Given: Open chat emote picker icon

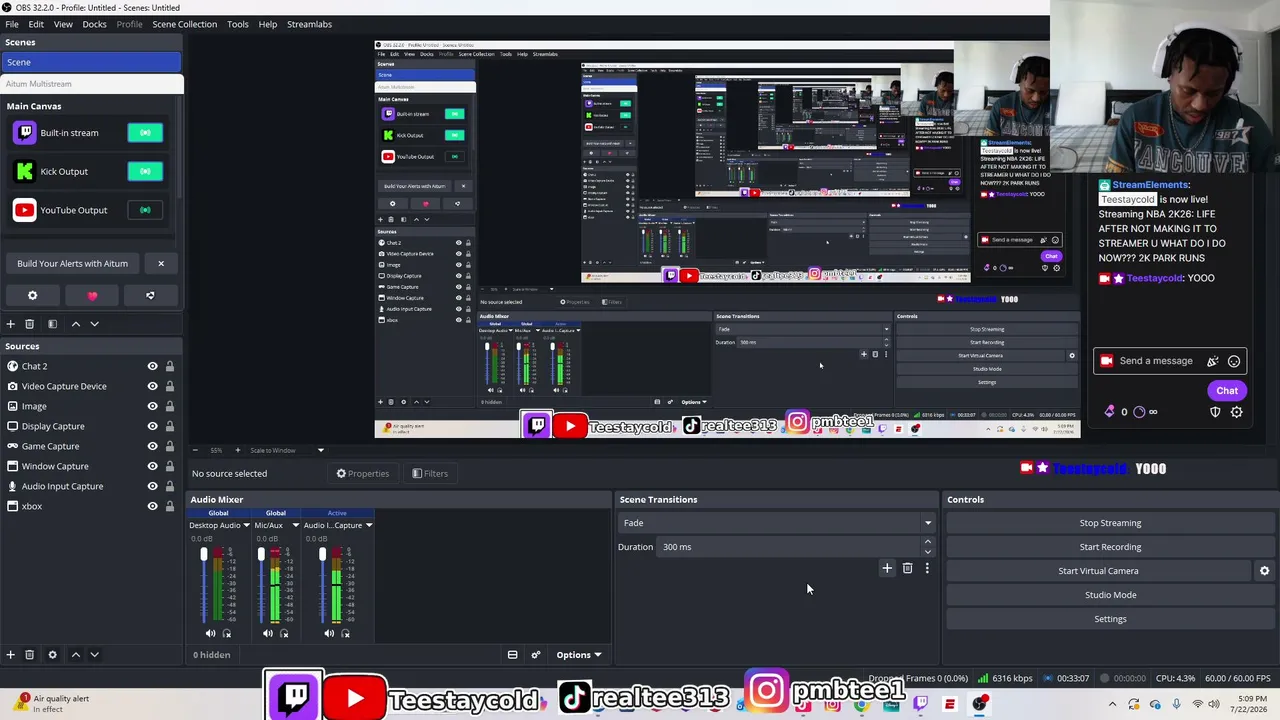Looking at the screenshot, I should (1234, 361).
